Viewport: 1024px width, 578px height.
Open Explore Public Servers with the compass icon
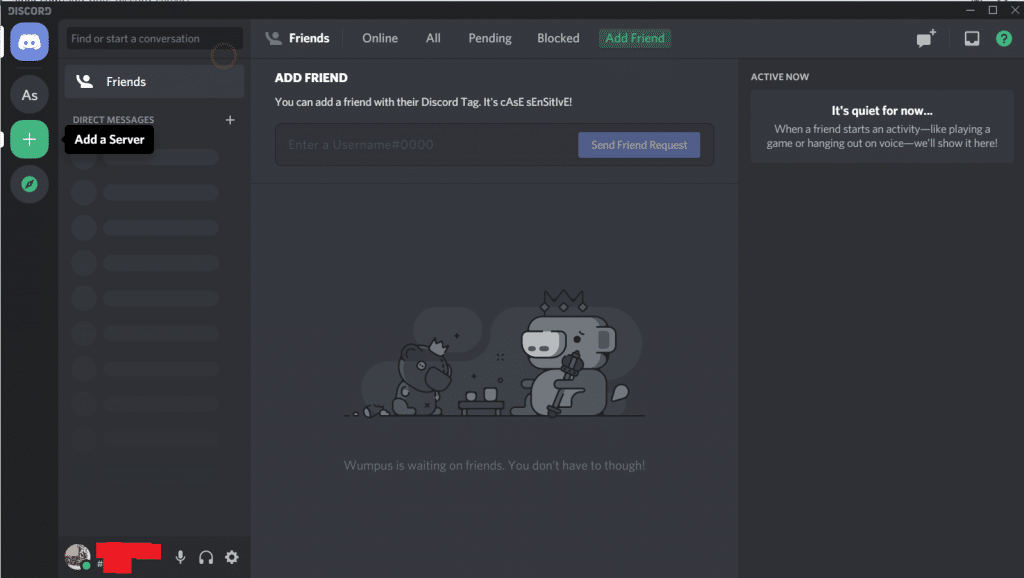29,184
